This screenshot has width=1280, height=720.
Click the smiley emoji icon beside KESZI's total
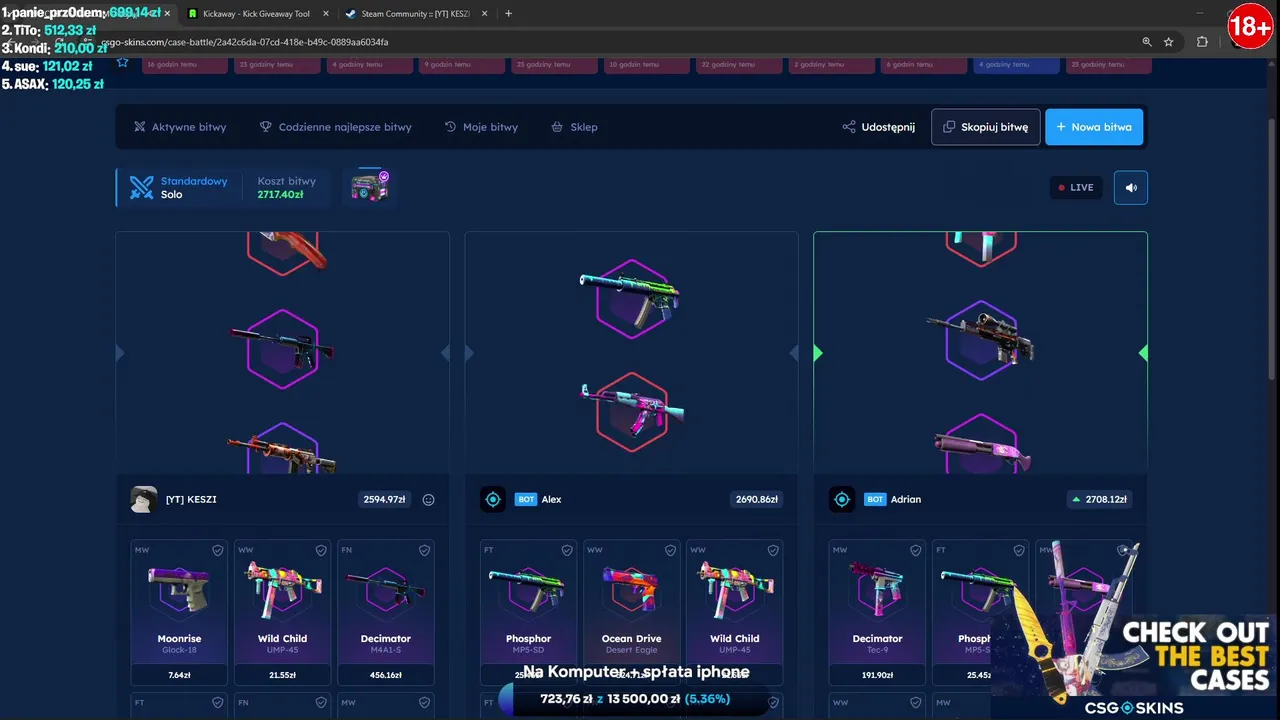(429, 499)
